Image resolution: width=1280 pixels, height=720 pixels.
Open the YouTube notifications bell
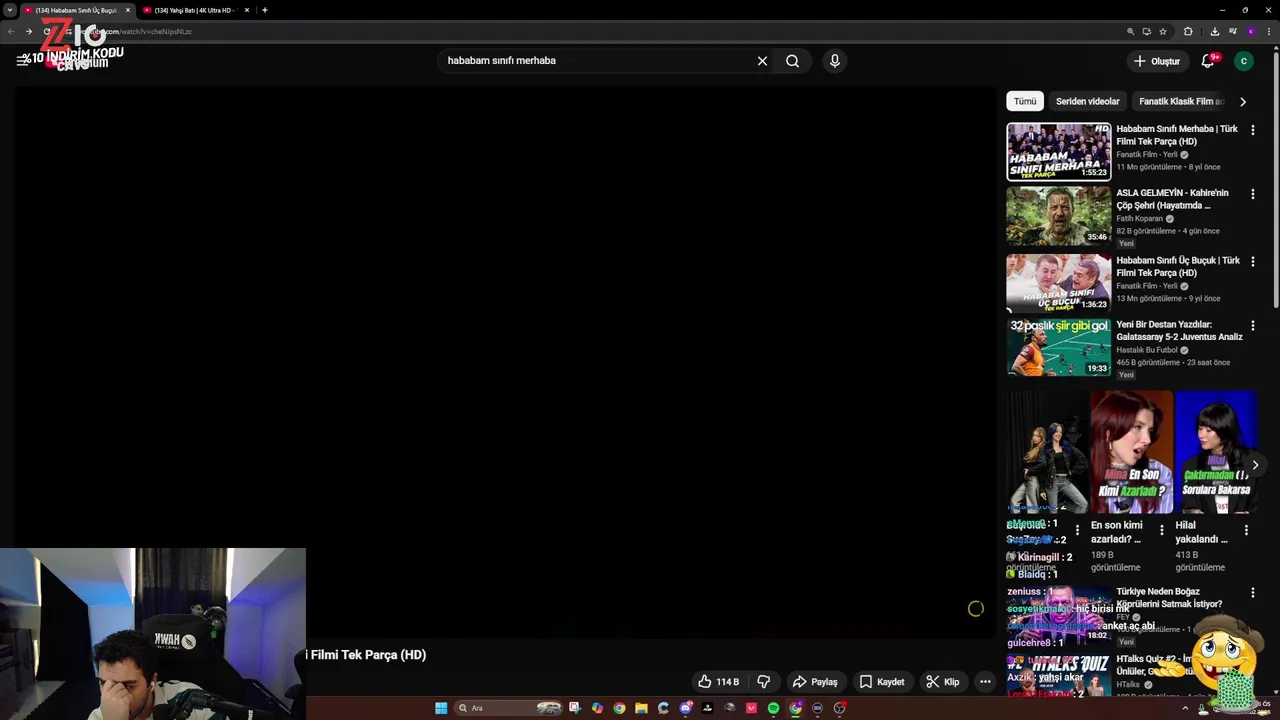[1208, 61]
